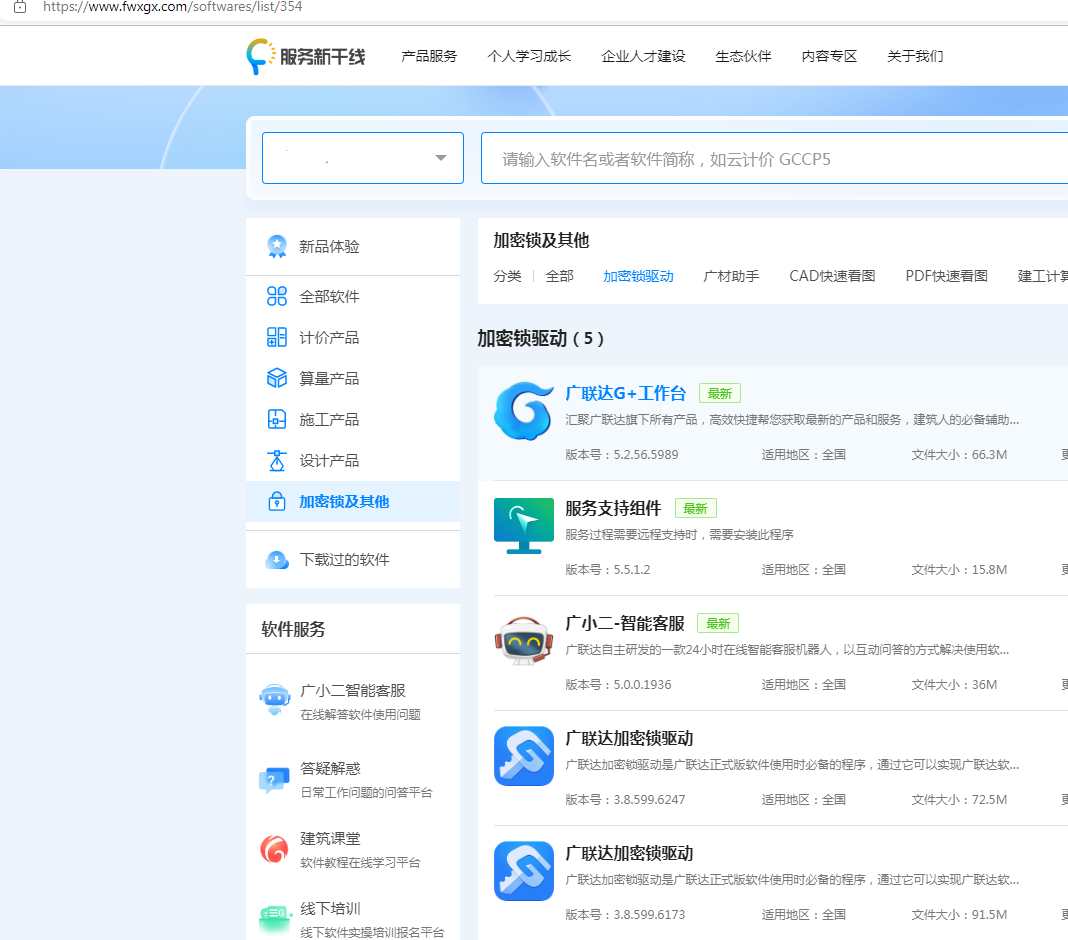Open 答疑解惑 service link

pos(330,768)
